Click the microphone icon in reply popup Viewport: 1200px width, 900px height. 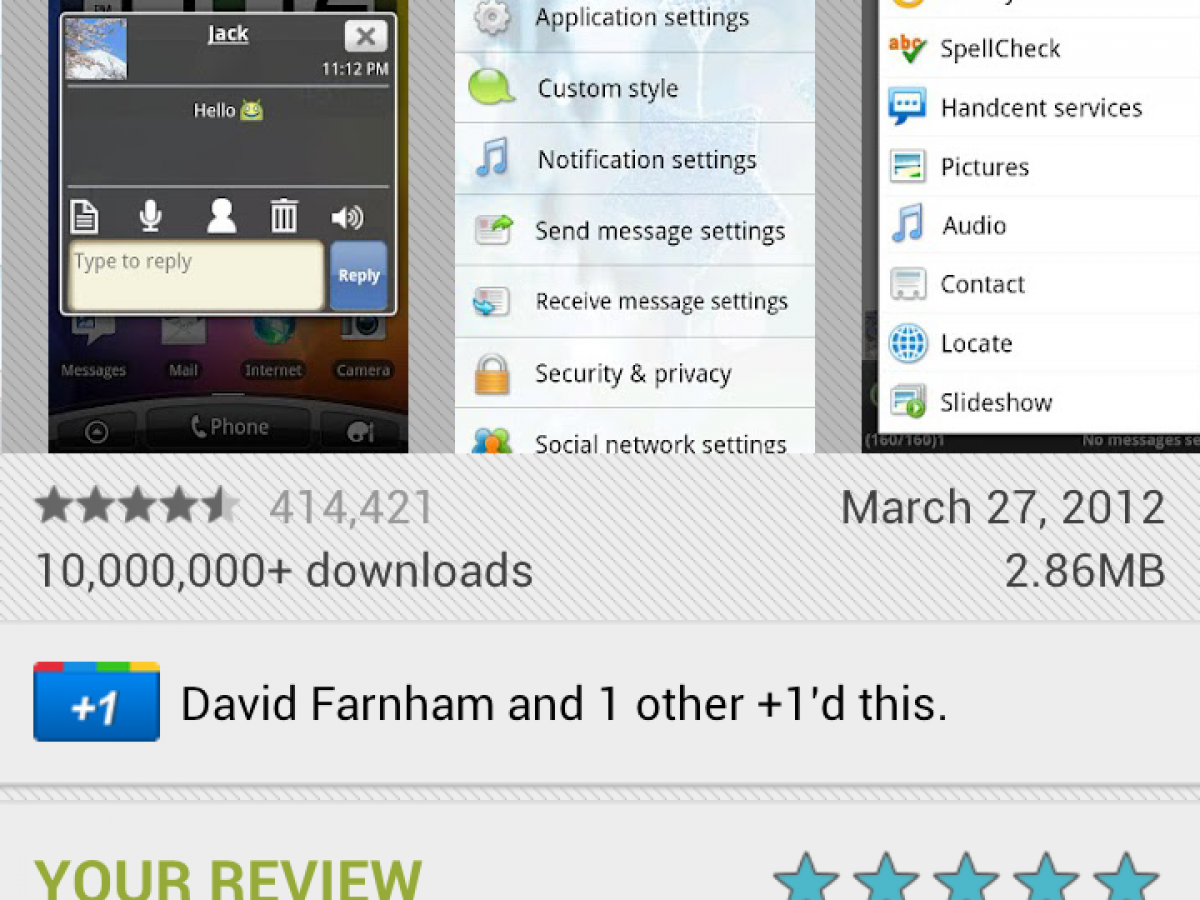150,216
